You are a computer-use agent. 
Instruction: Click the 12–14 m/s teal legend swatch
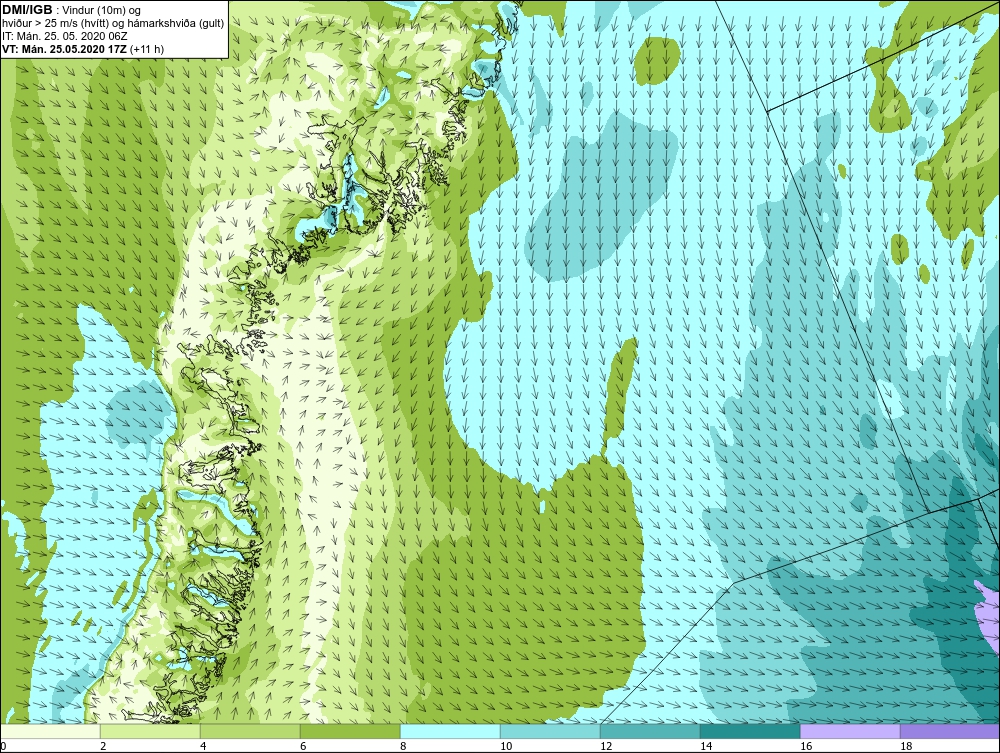(650, 731)
